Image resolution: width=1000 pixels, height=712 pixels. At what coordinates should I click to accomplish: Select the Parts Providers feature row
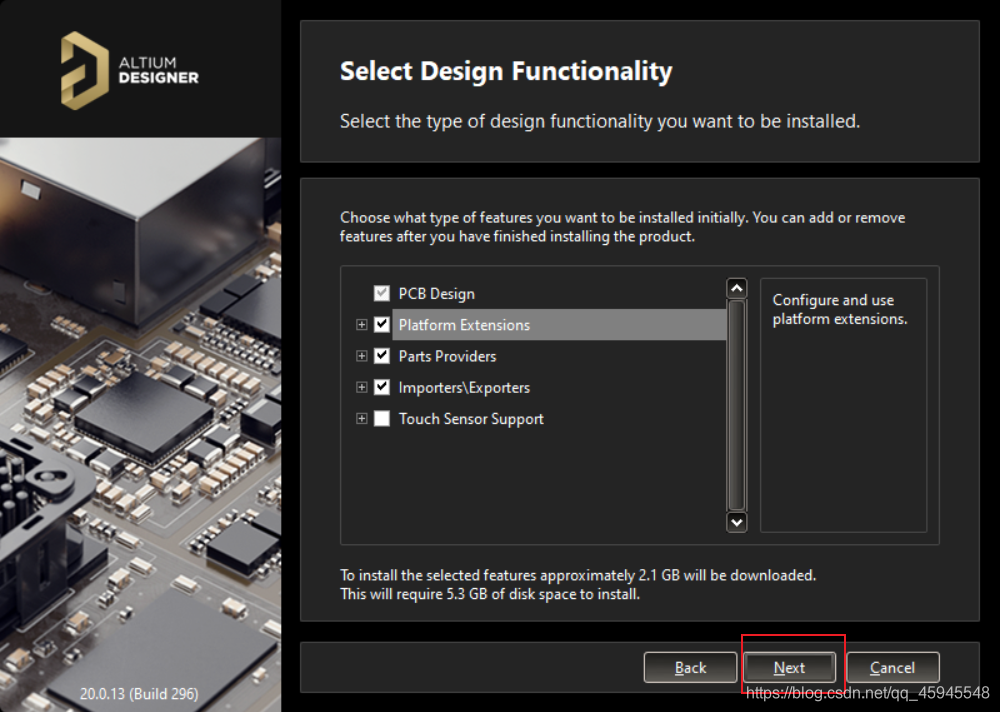447,356
